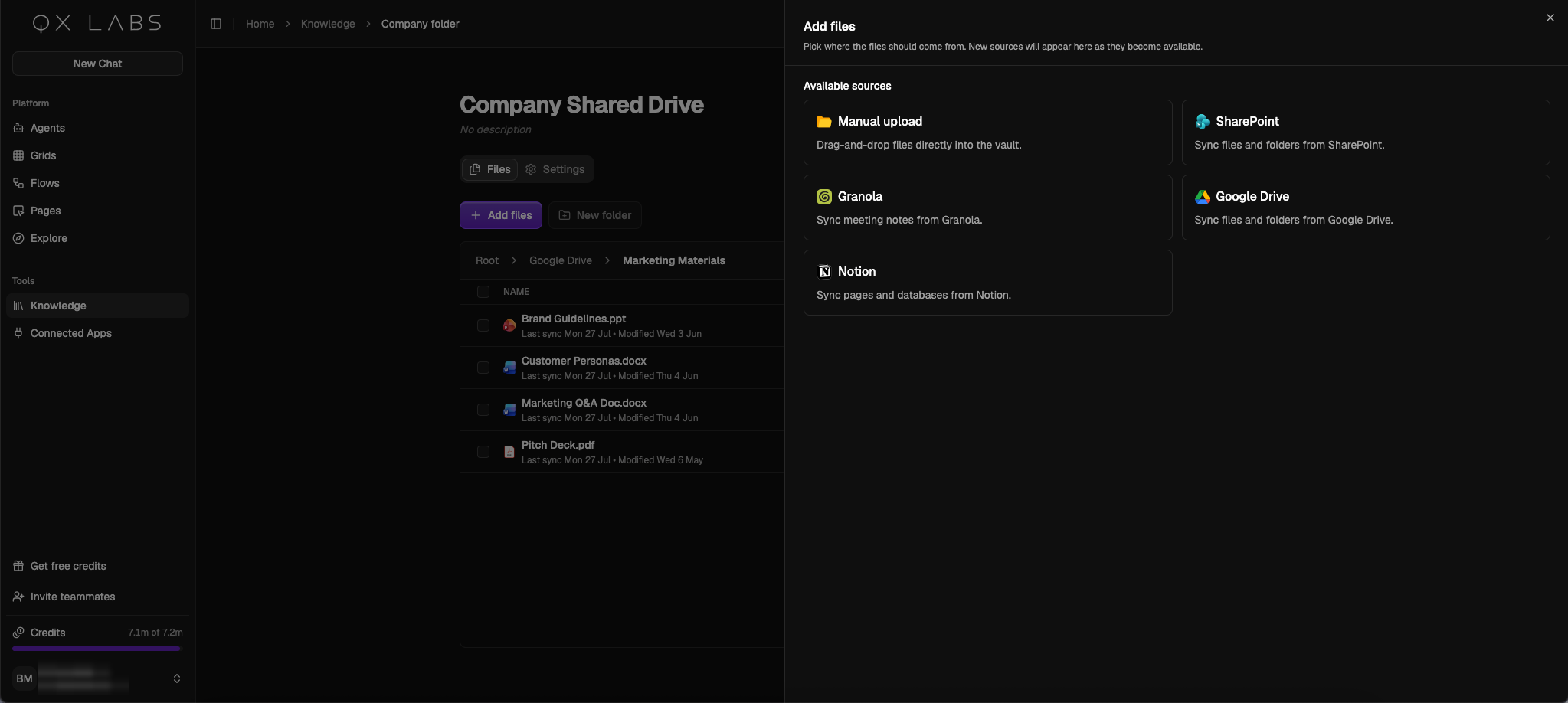Check the Marketing Q&A Doc.docx checkbox

point(483,410)
